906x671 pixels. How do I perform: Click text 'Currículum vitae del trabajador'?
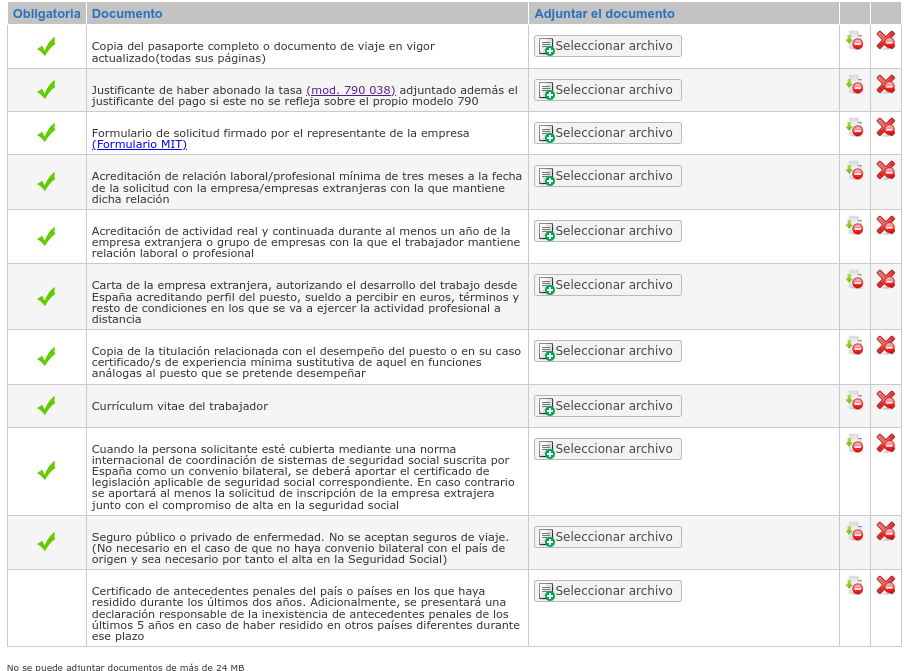point(180,406)
